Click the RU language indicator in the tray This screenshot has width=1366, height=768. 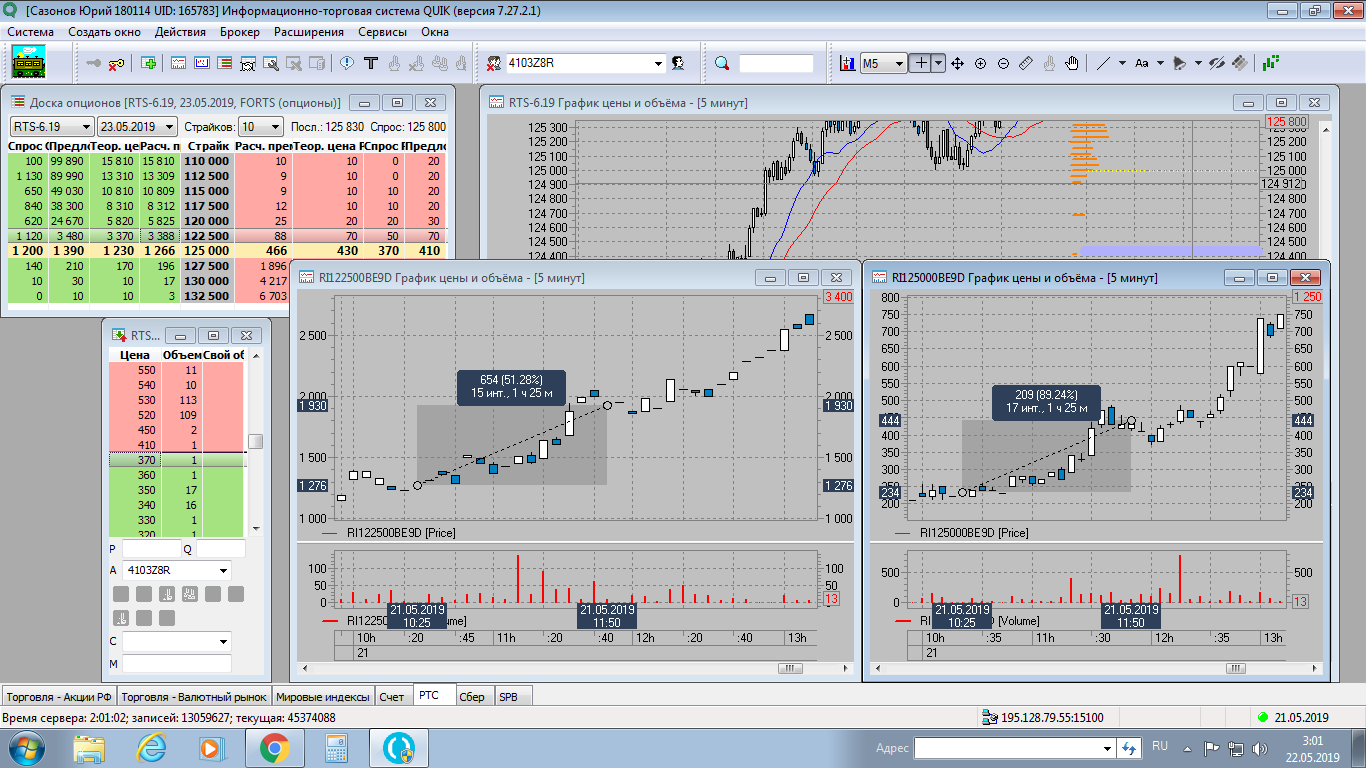1160,746
